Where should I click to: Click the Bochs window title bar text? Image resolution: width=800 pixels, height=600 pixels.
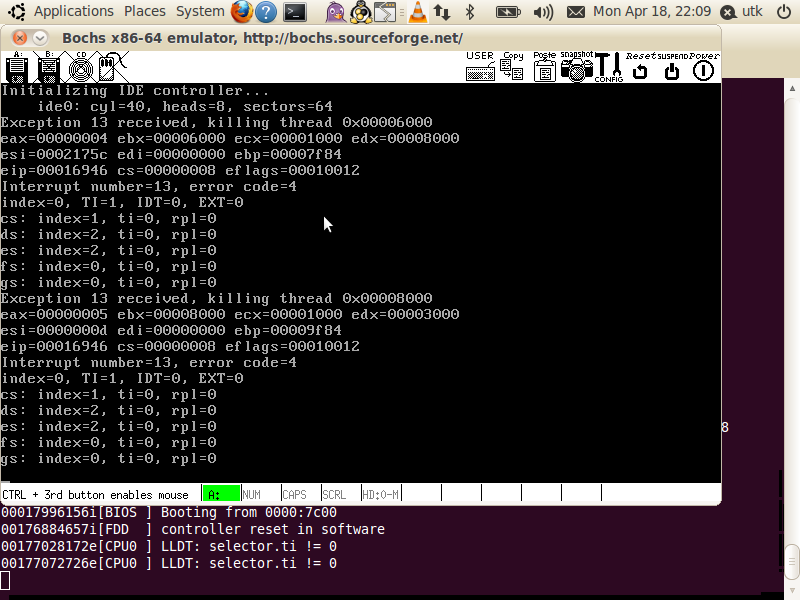point(262,38)
